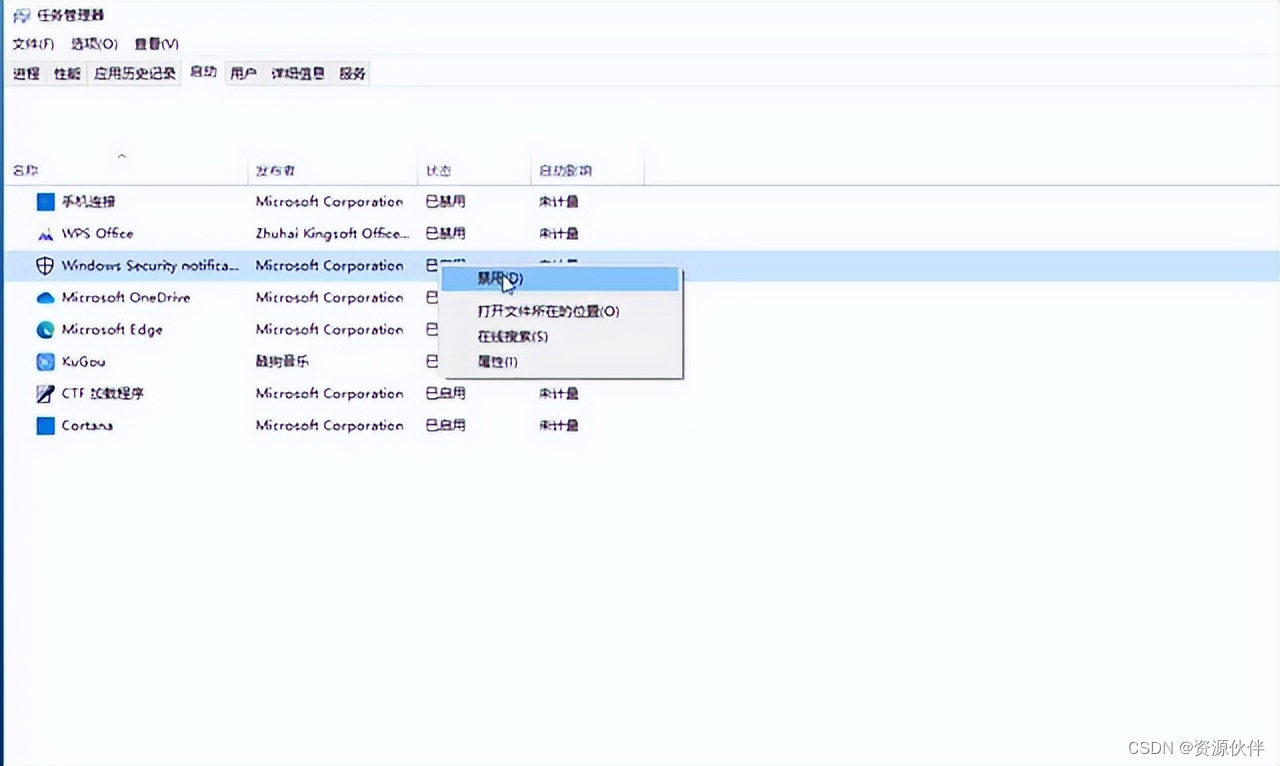Switch to the 性能 tab
The height and width of the screenshot is (766, 1280).
tap(67, 73)
